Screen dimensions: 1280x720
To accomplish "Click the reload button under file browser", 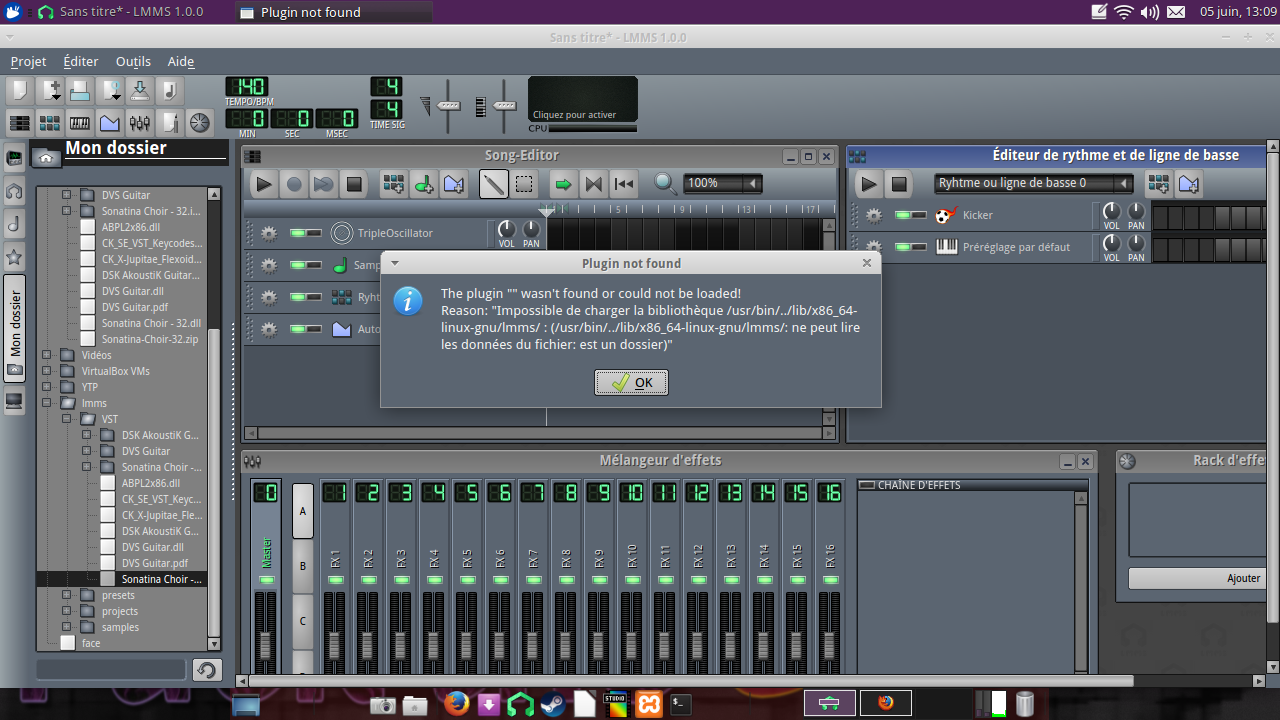I will point(207,670).
